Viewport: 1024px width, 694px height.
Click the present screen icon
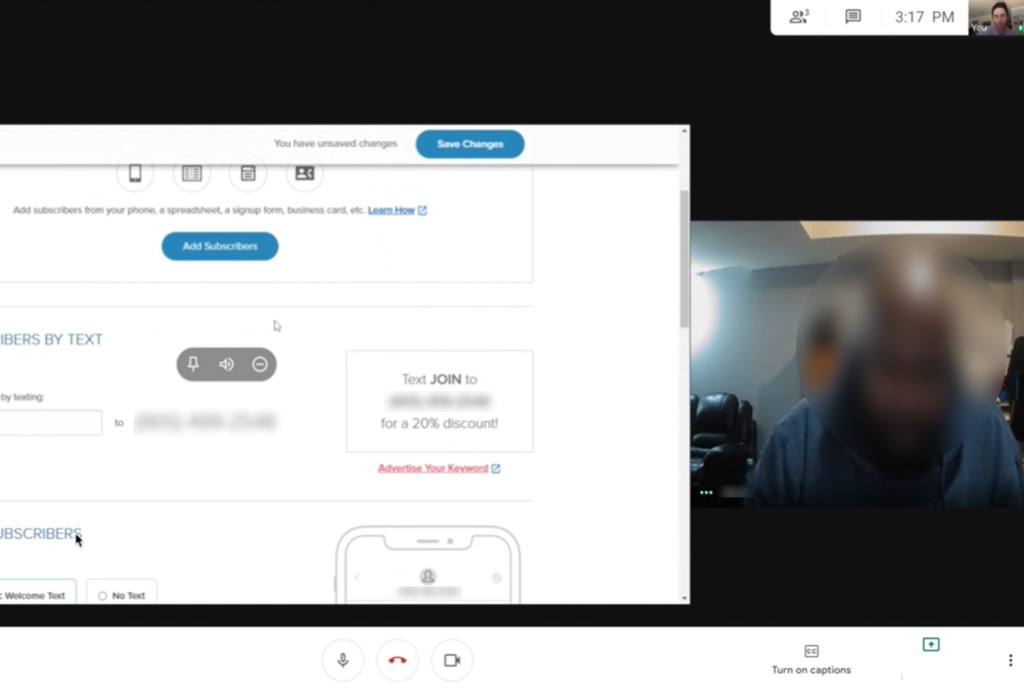[931, 645]
